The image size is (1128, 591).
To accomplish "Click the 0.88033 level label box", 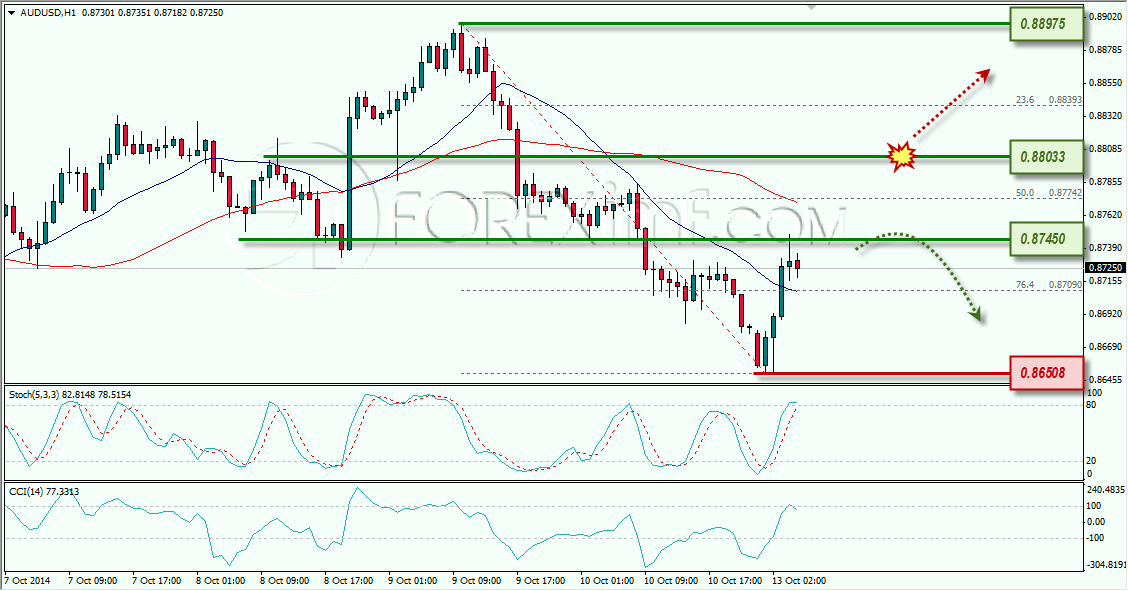I will 1046,157.
